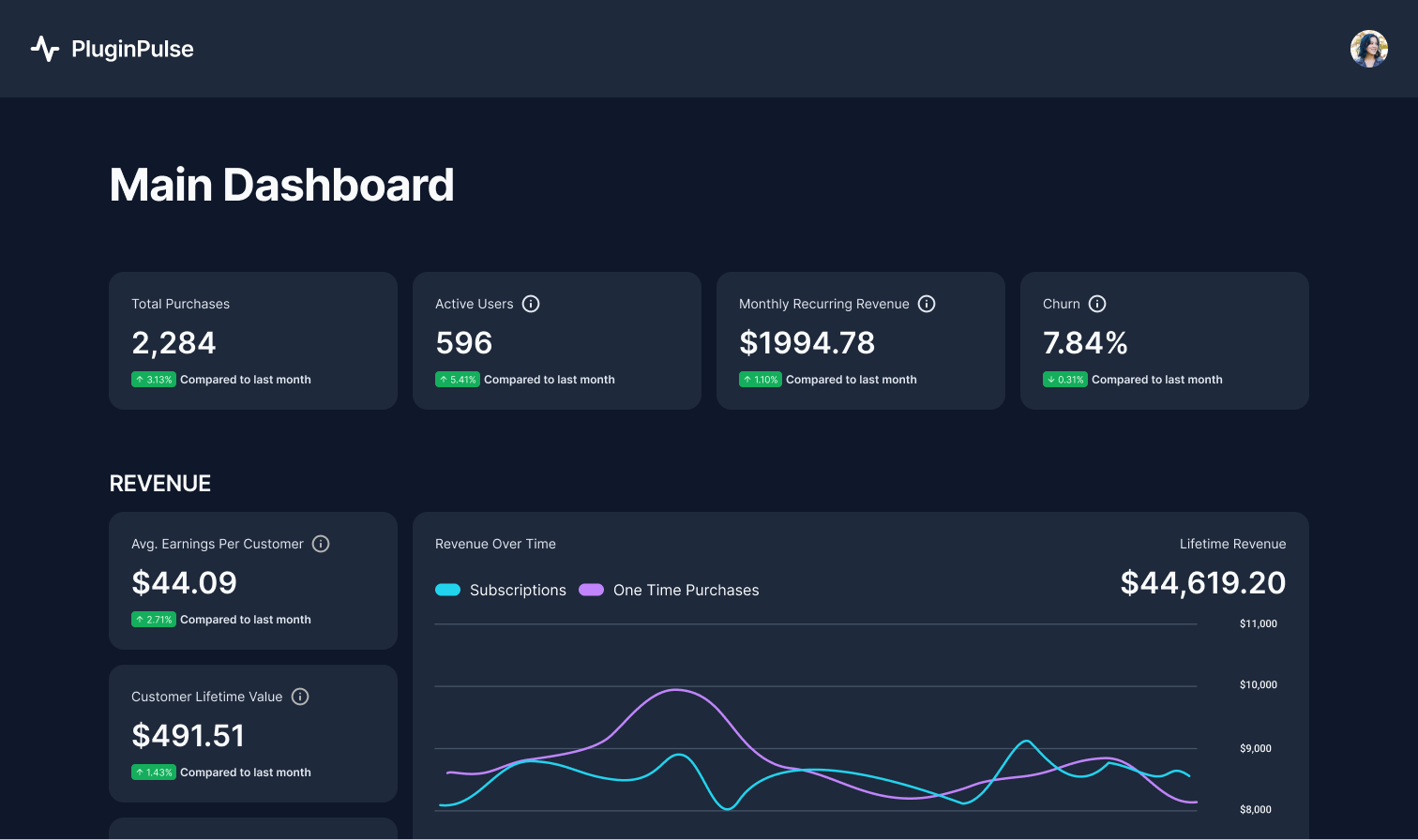The width and height of the screenshot is (1418, 840).
Task: Click the Total Purchases card label
Action: click(180, 304)
